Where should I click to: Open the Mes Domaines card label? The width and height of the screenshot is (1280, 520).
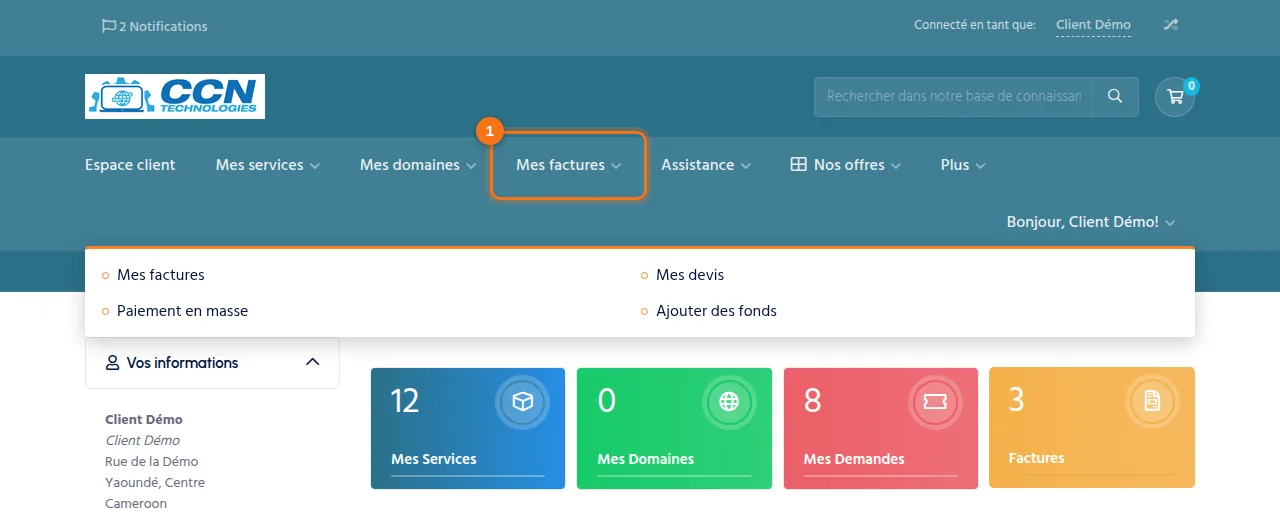point(646,459)
